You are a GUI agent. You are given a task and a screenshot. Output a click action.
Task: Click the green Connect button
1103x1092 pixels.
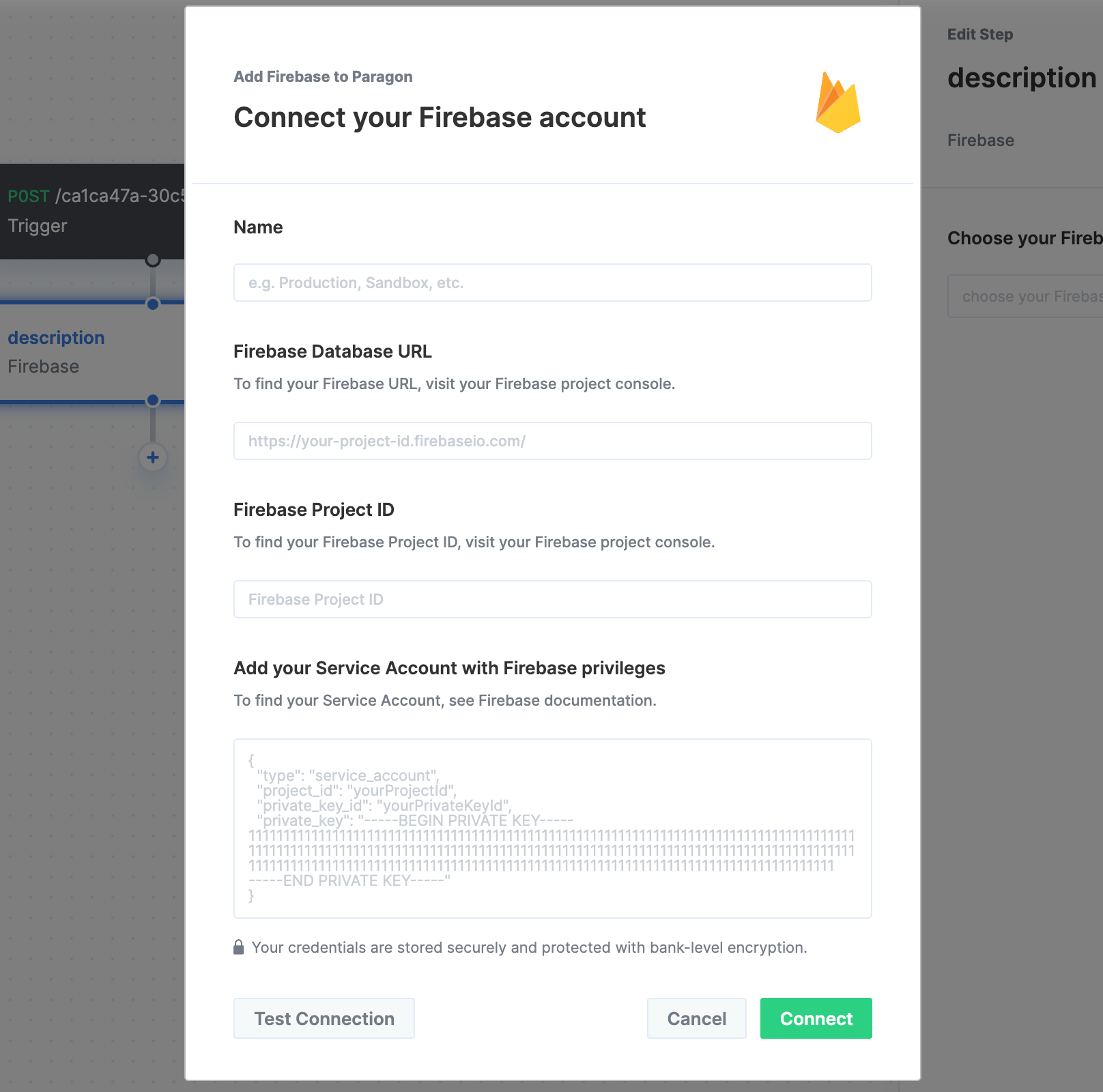click(x=816, y=1018)
